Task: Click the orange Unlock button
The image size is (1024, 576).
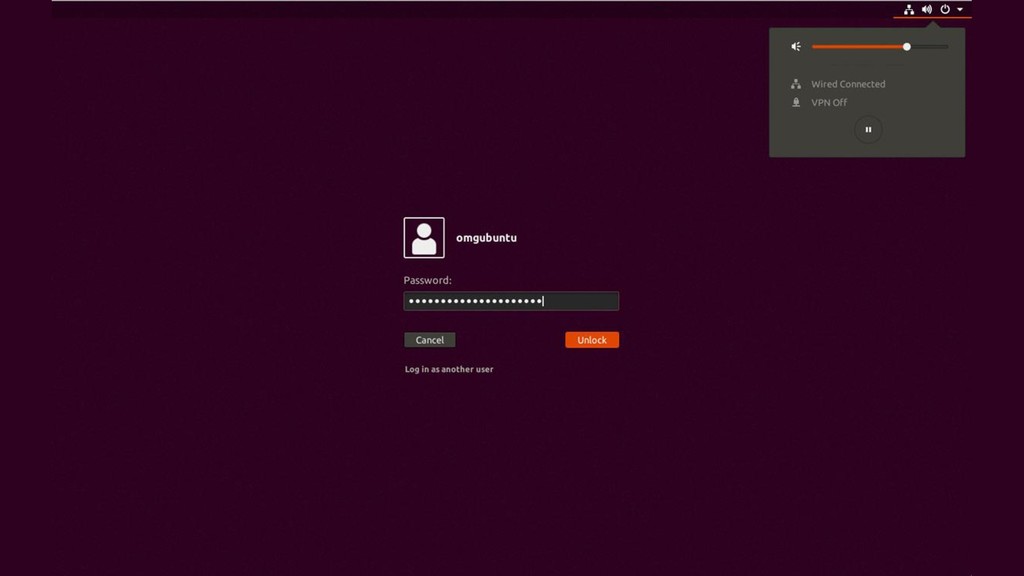Action: click(592, 340)
